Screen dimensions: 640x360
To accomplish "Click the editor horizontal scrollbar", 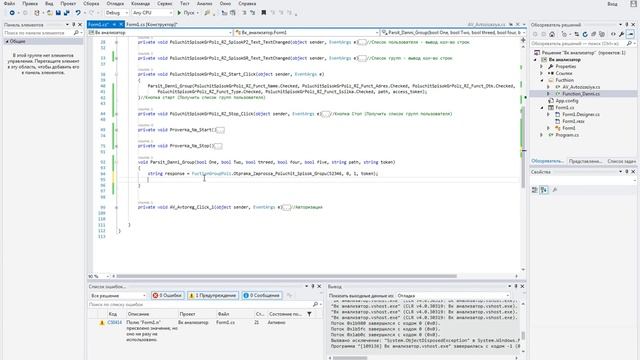I will [x=286, y=276].
